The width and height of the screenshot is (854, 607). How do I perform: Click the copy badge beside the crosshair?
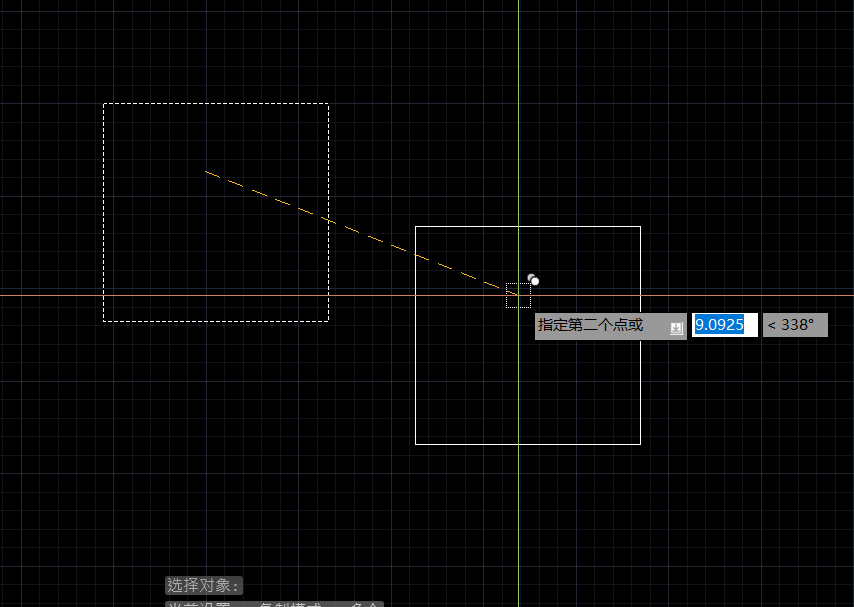pyautogui.click(x=534, y=280)
